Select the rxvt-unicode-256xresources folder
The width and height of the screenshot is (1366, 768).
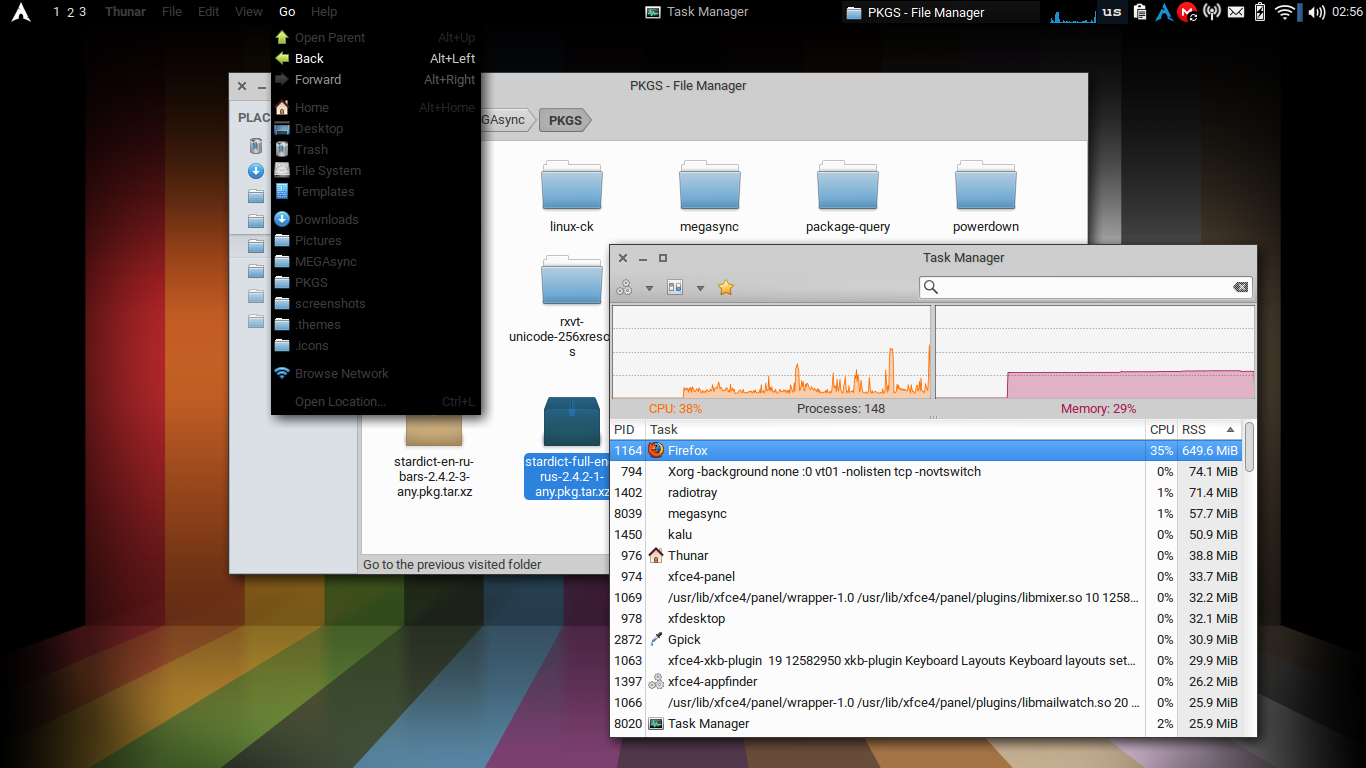point(572,281)
